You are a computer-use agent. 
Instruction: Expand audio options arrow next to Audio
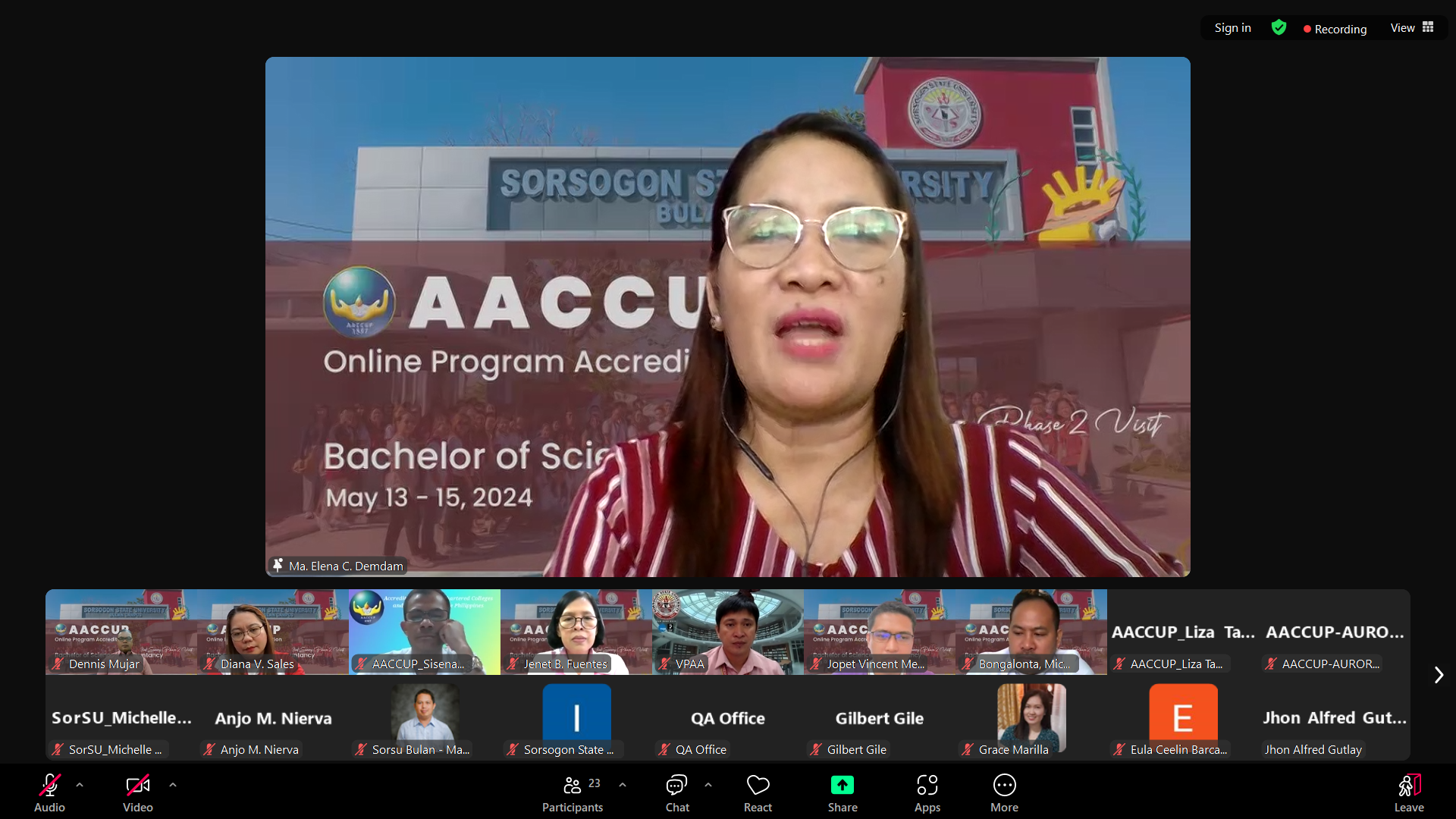[x=80, y=785]
